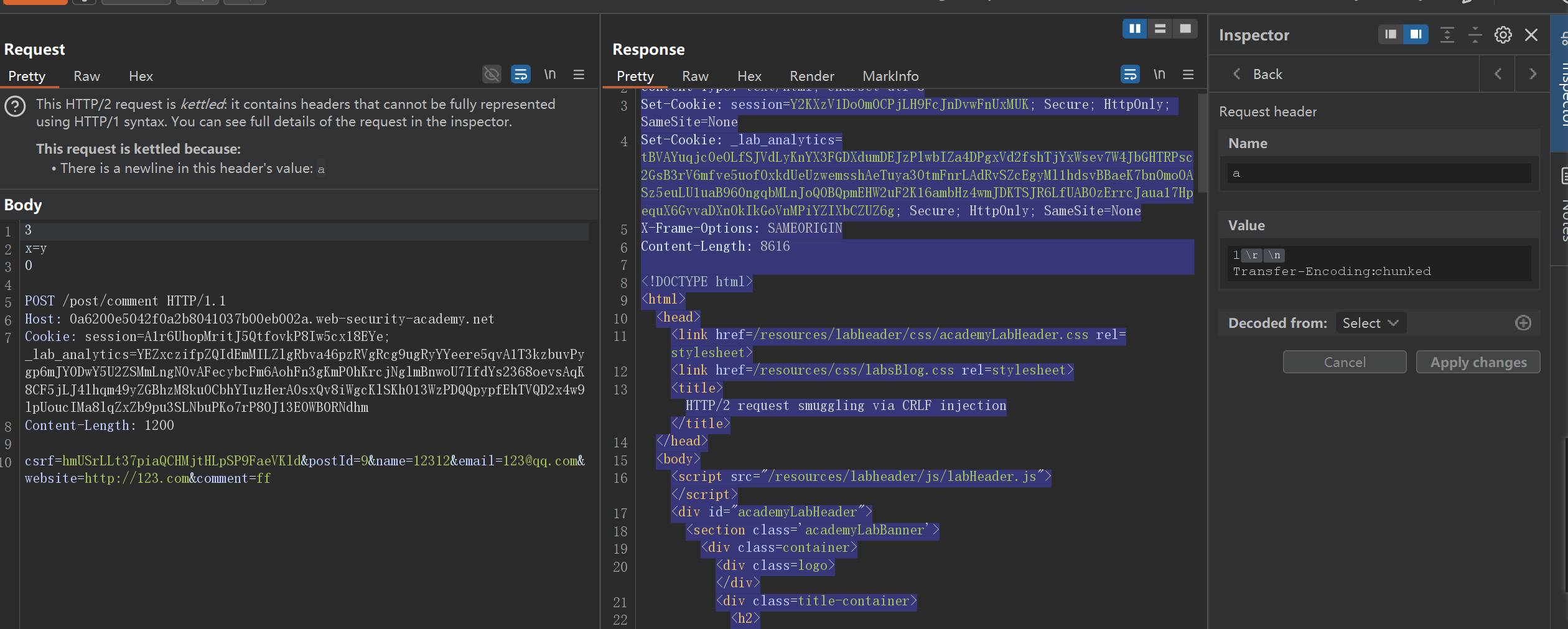The height and width of the screenshot is (629, 1568).
Task: Apply changes to the request header
Action: click(1478, 362)
